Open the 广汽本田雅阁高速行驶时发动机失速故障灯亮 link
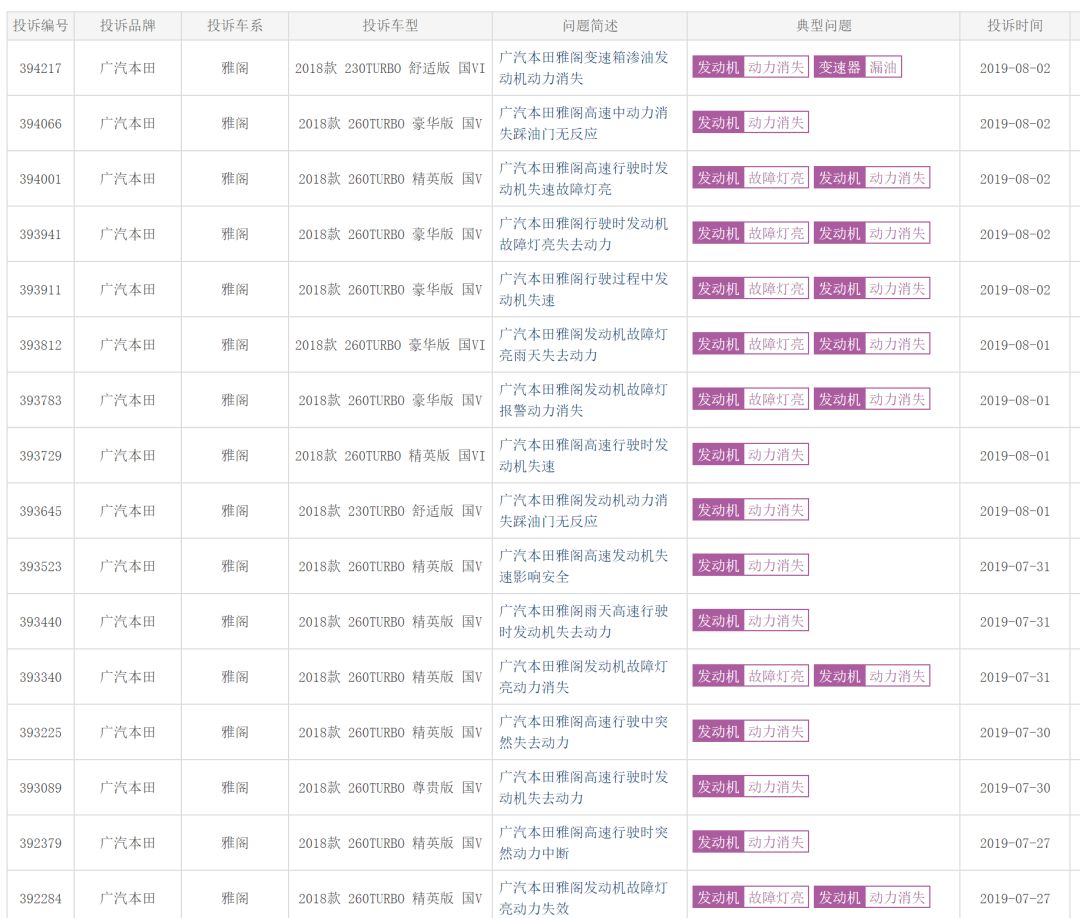This screenshot has height=918, width=1080. click(x=583, y=179)
